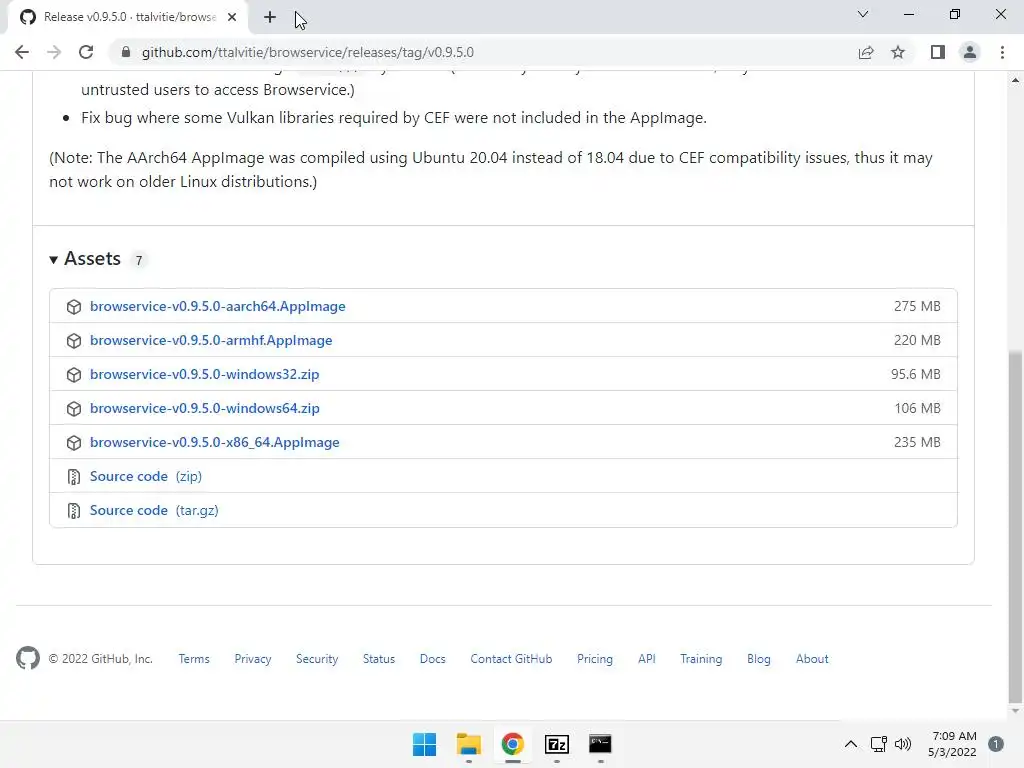Download browservice-v0.9.5.0-windows64.zip

pos(204,408)
